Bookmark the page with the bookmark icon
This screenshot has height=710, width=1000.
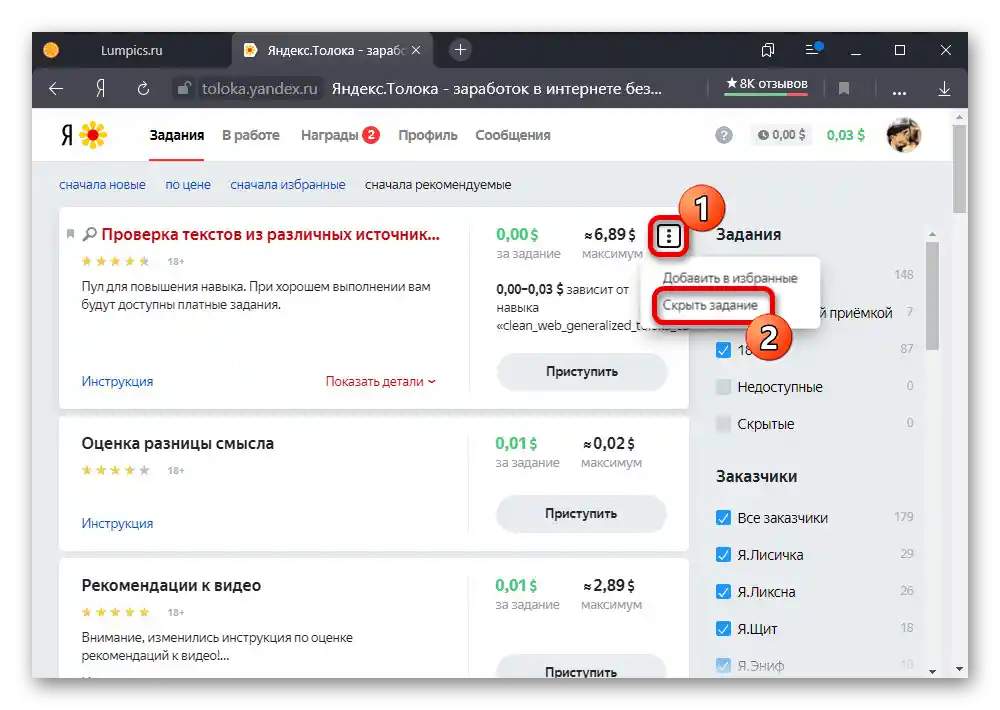844,89
